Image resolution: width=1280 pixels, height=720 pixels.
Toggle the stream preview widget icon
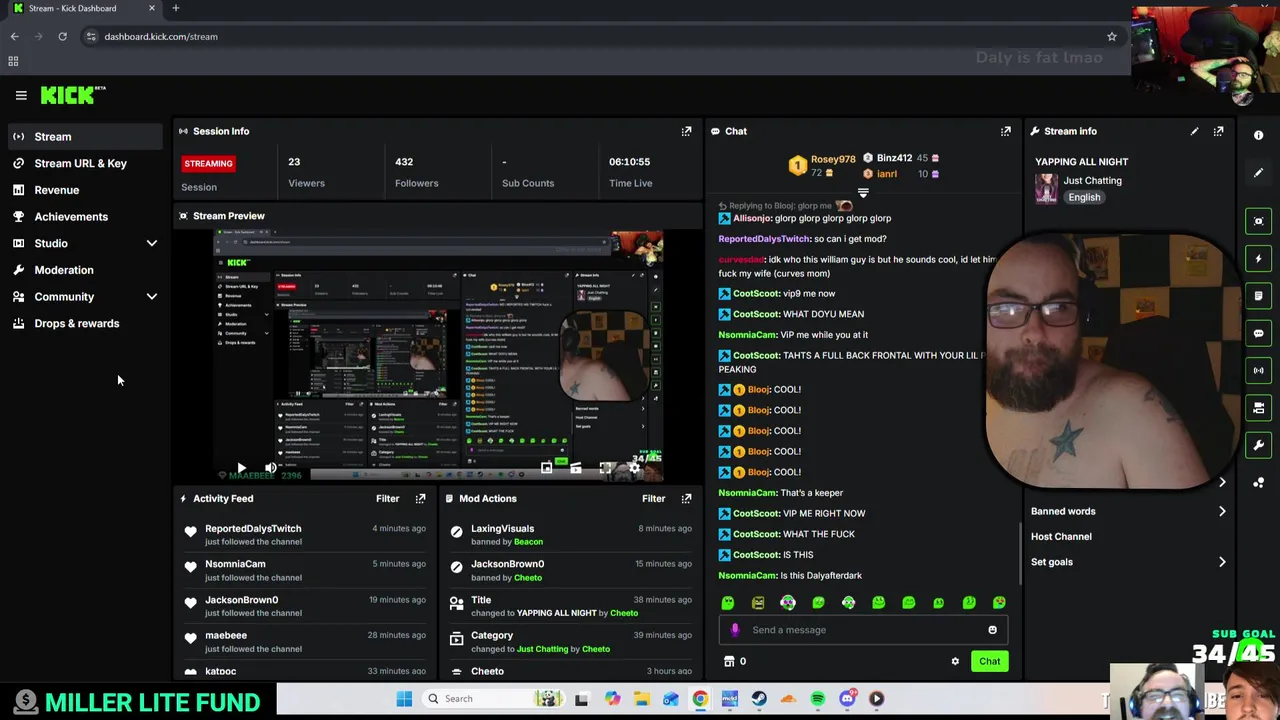(1259, 221)
